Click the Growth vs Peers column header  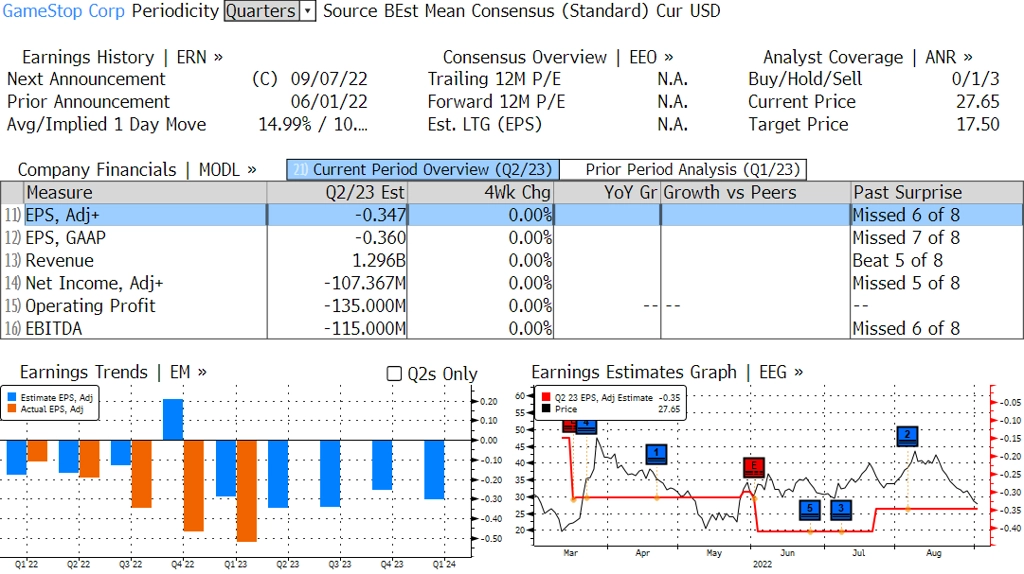755,193
